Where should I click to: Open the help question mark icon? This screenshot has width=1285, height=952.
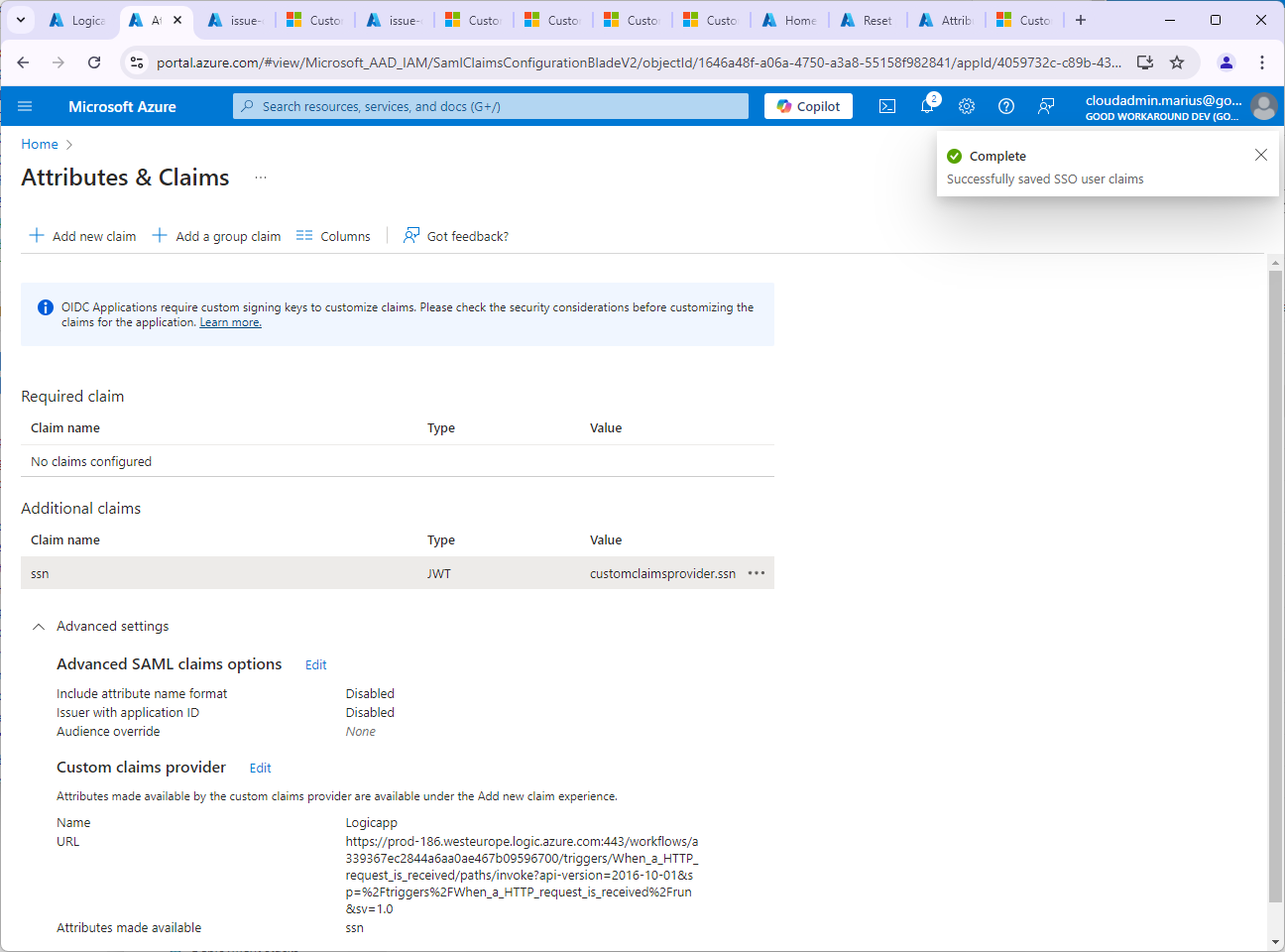(x=1006, y=106)
